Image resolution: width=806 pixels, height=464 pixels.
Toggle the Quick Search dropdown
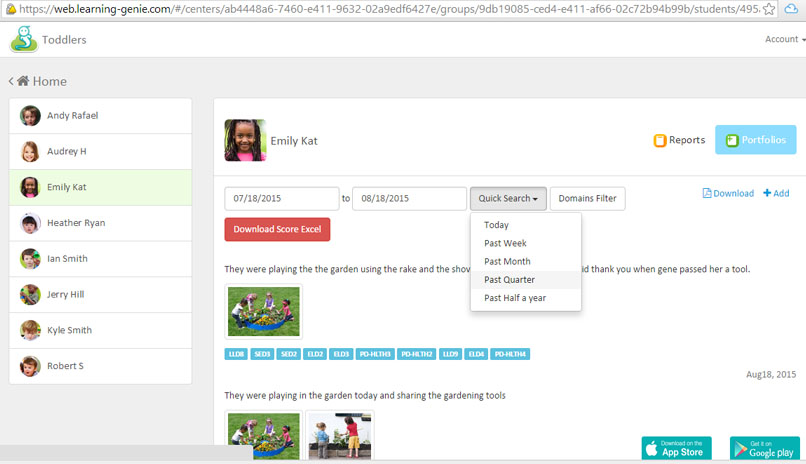(508, 198)
